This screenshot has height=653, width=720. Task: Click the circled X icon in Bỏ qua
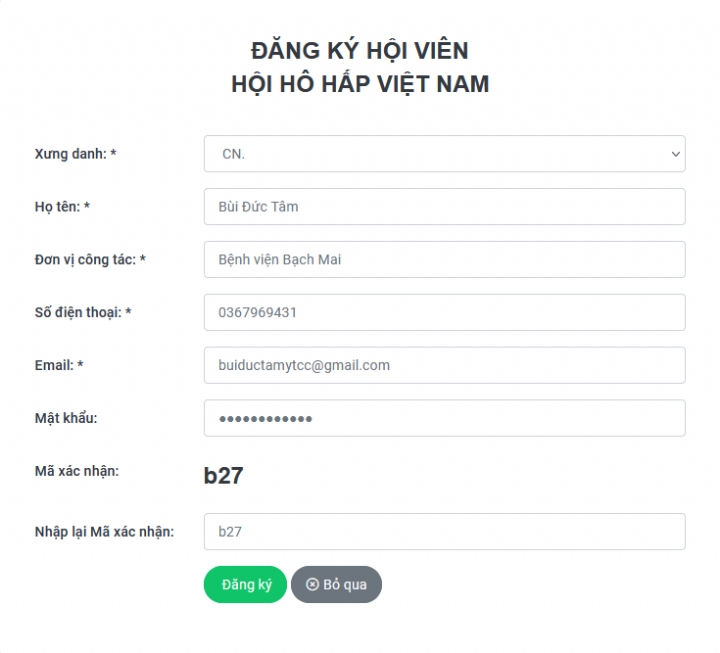click(312, 585)
